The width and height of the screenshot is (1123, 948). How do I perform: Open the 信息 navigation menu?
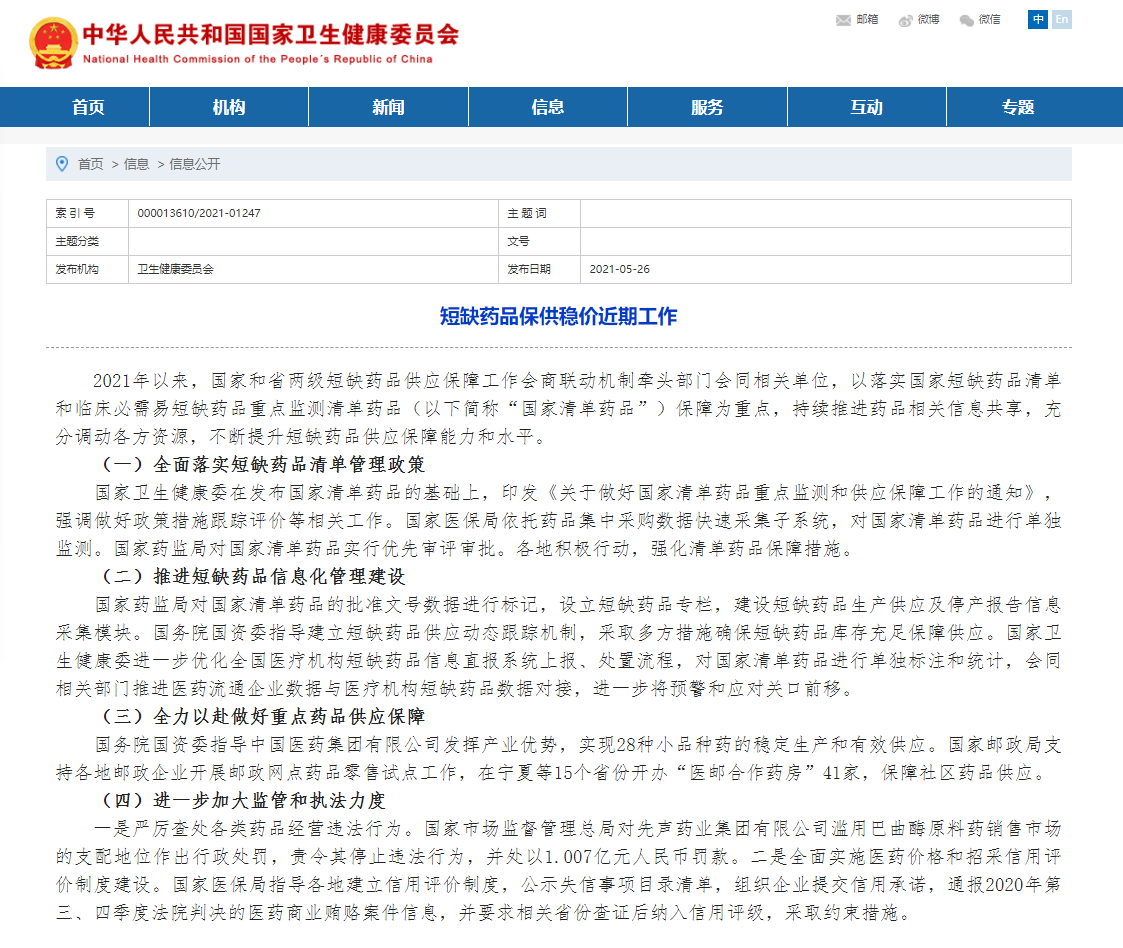(x=547, y=106)
